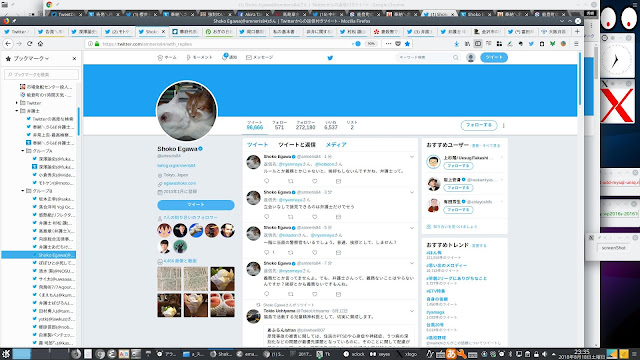
Task: Go forward with Firefox forward arrow
Action: coord(19,44)
